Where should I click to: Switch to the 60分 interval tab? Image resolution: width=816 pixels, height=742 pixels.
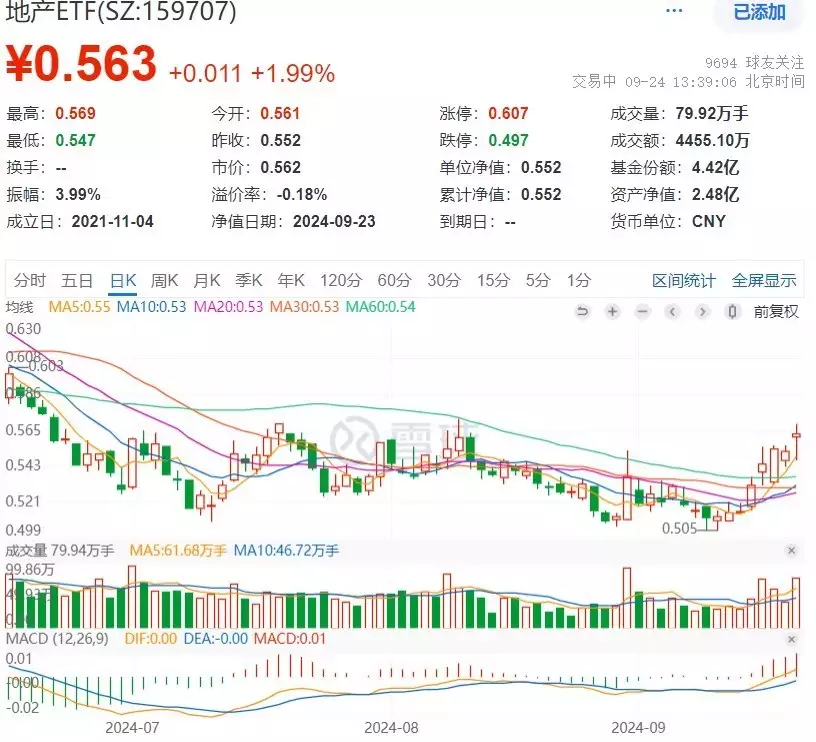pyautogui.click(x=394, y=280)
